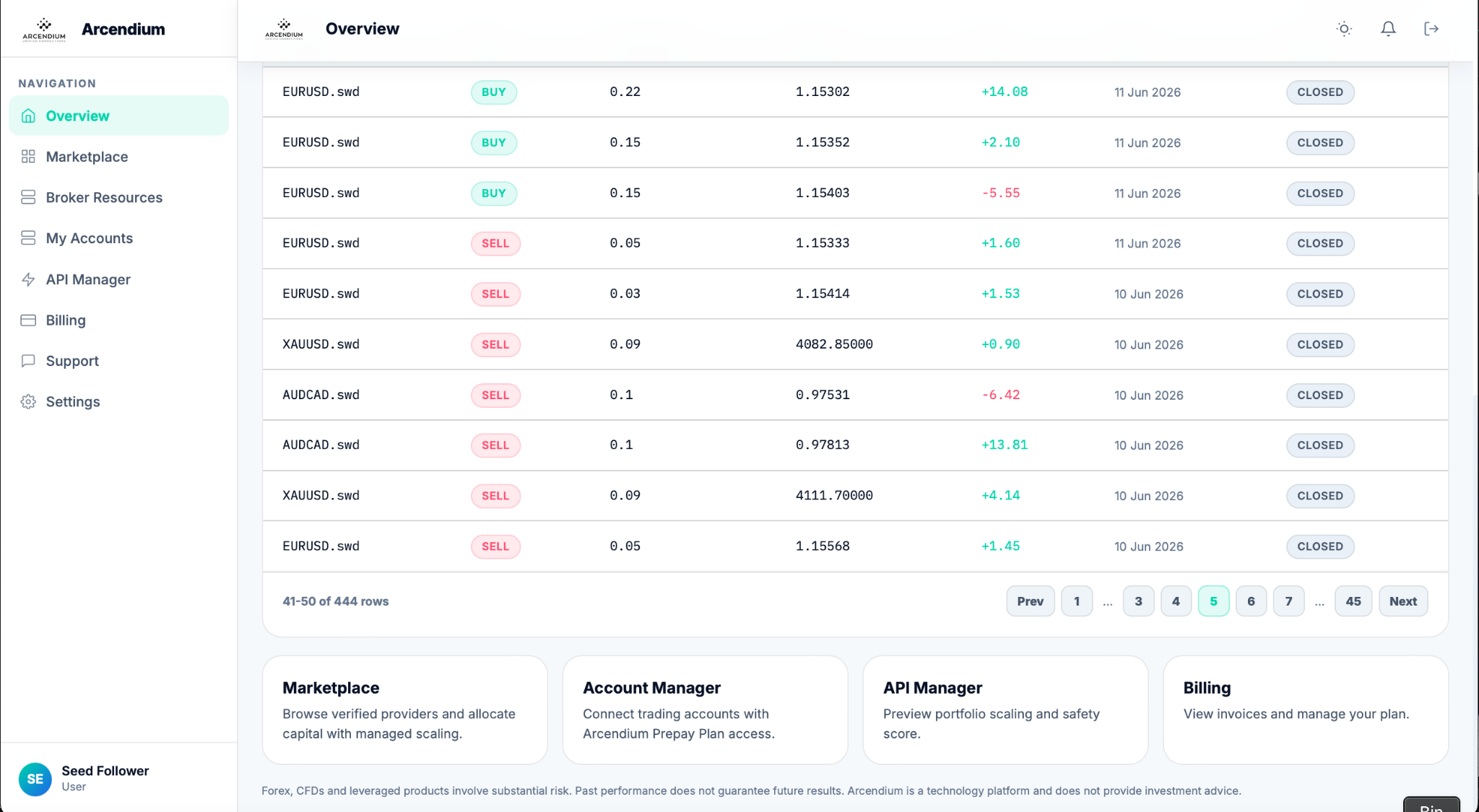Click the API Manager lightning icon
Image resolution: width=1479 pixels, height=812 pixels.
point(28,279)
